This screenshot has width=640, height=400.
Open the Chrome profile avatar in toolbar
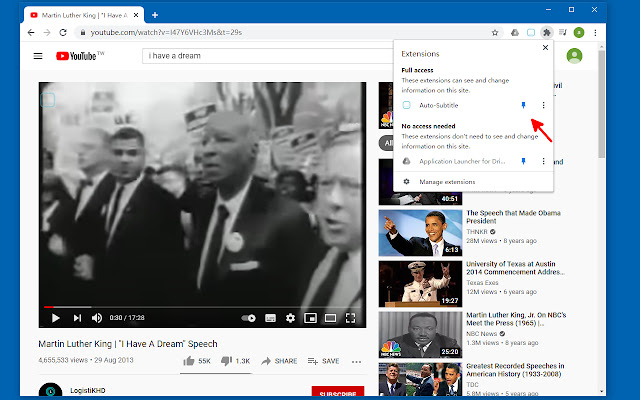click(579, 33)
